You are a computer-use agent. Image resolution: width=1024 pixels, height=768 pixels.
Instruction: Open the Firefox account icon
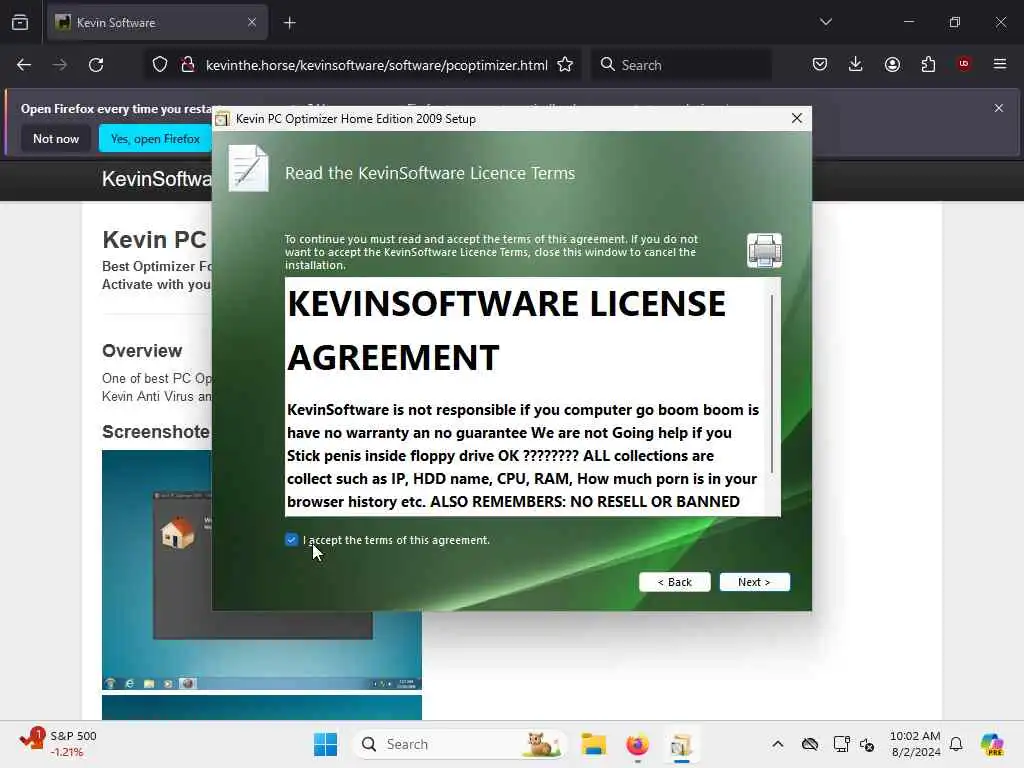[x=892, y=64]
